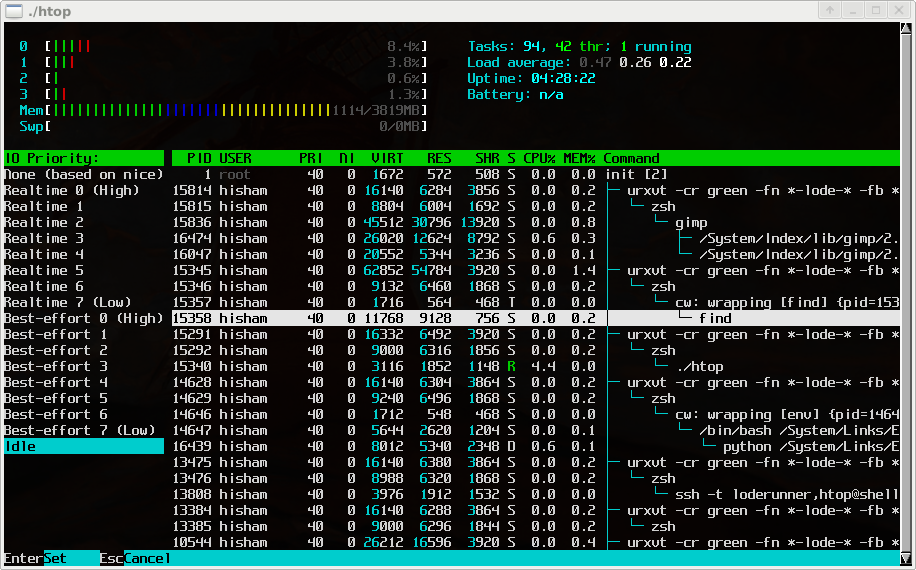Click the Set button in footer
The height and width of the screenshot is (570, 916).
(55, 558)
